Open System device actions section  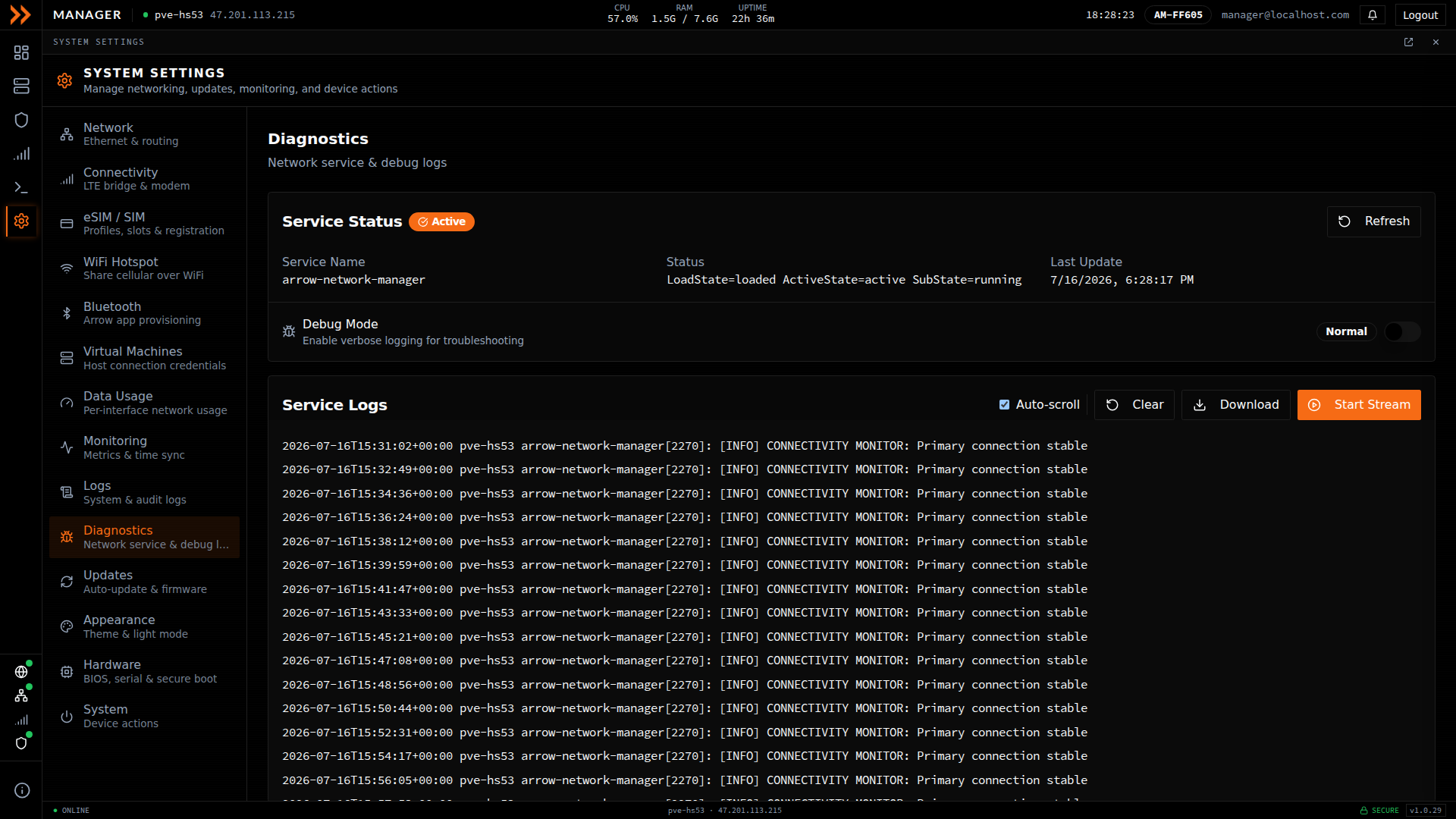(x=144, y=716)
